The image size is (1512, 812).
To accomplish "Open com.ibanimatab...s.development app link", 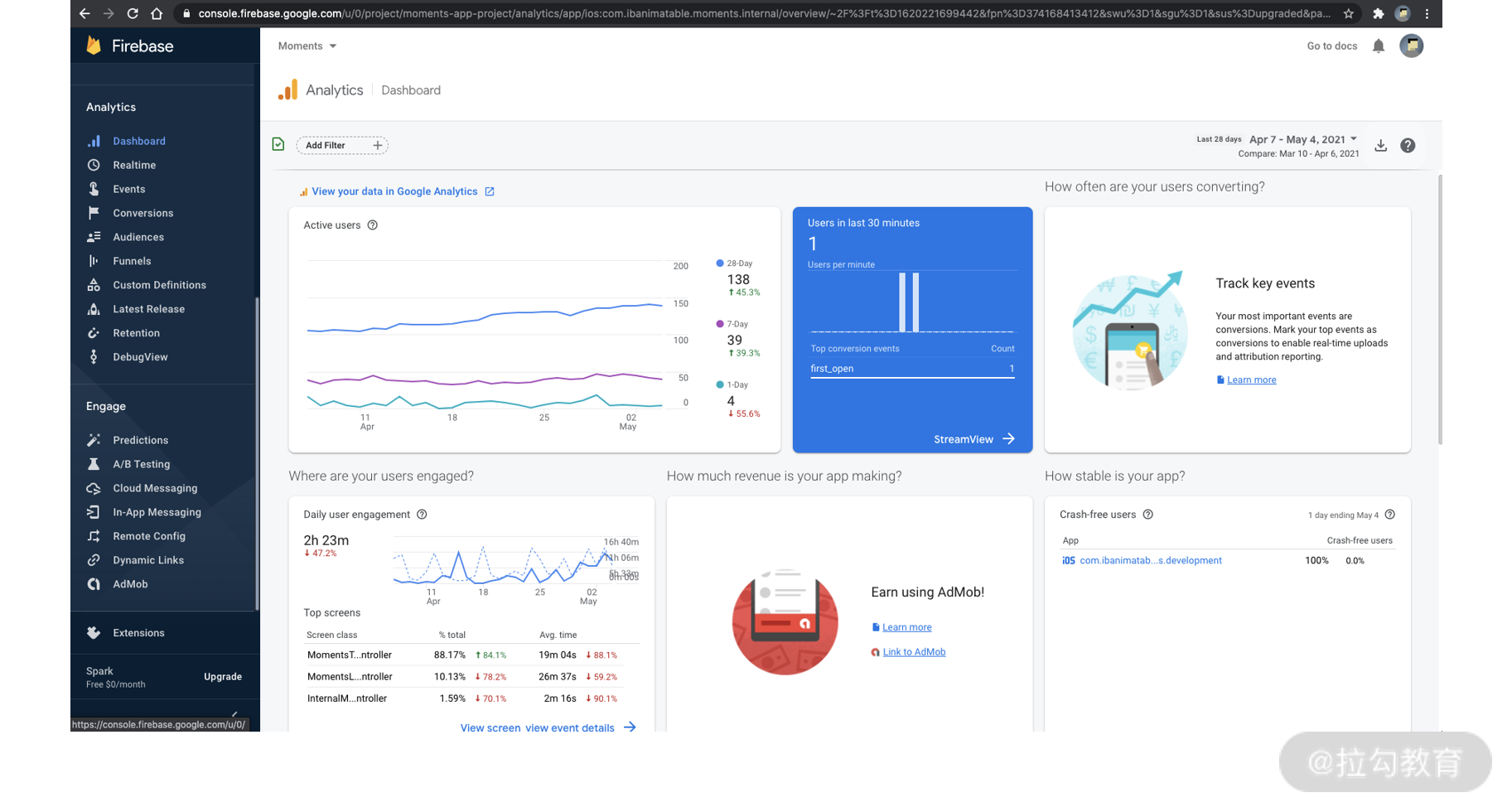I will click(1150, 561).
